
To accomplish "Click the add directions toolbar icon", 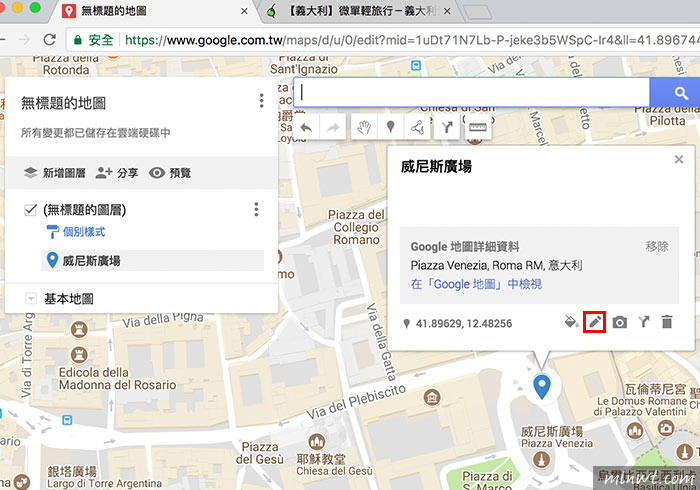I will point(447,127).
